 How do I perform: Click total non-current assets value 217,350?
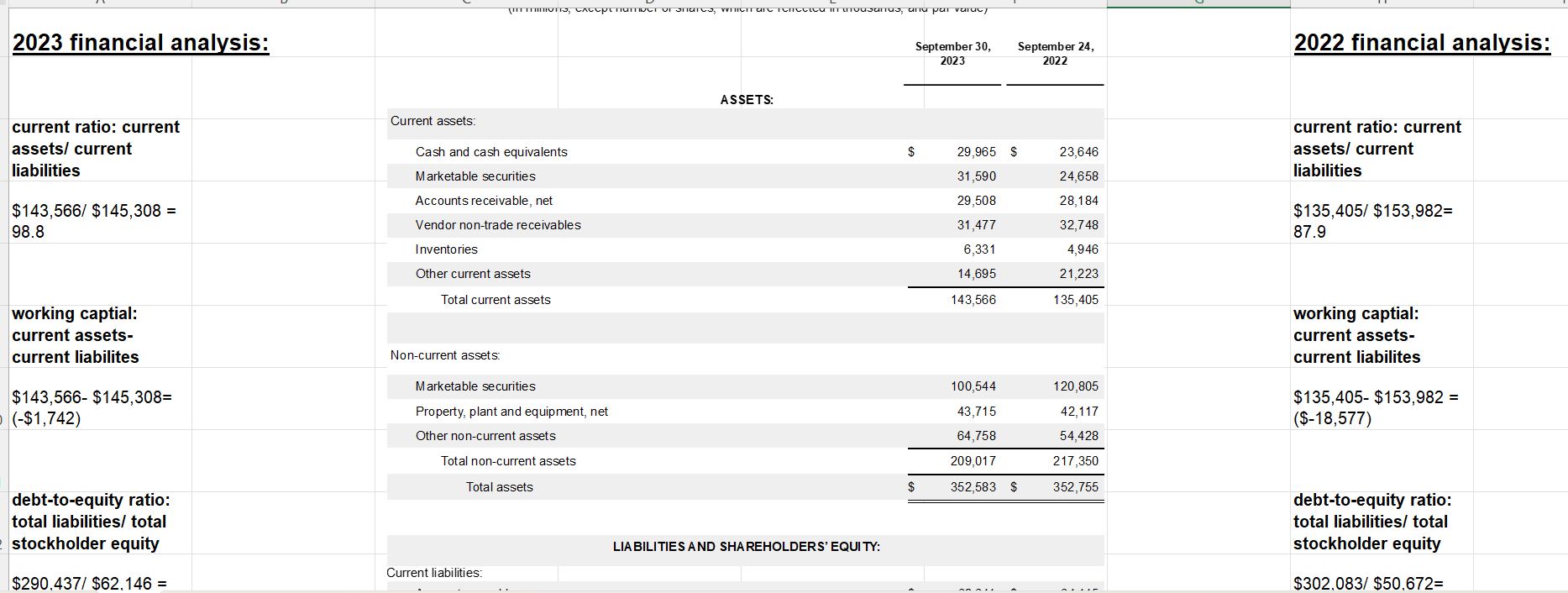[x=1076, y=461]
